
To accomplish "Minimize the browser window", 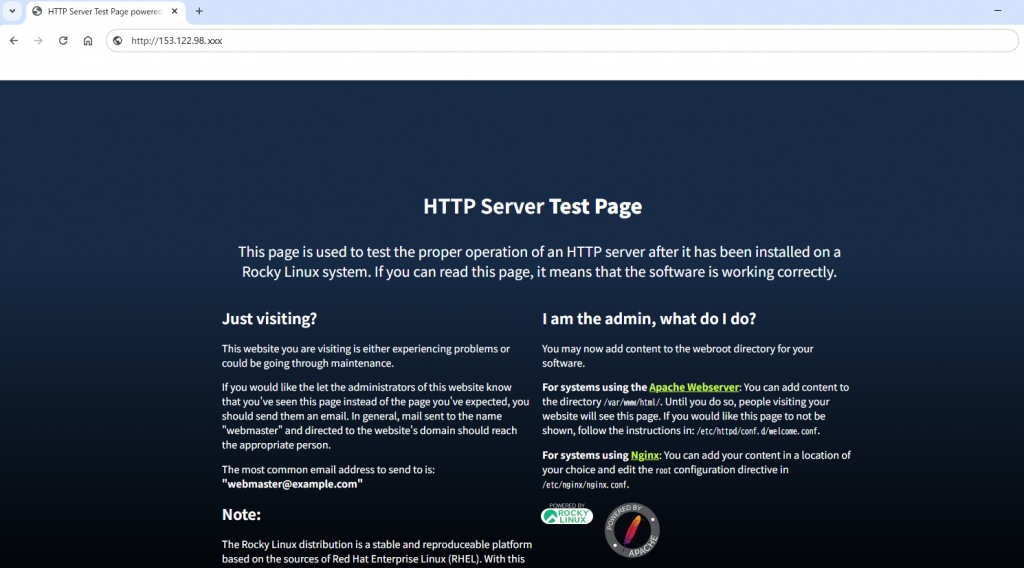I will coord(997,10).
